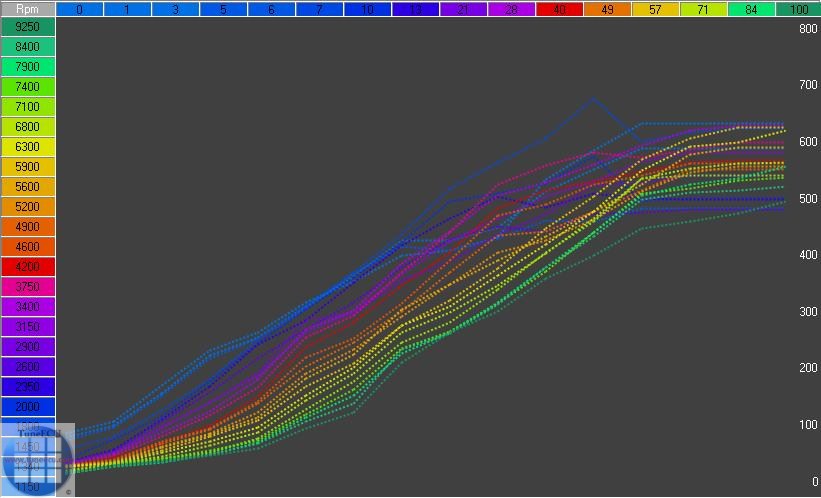Select the 5 column header
Viewport: 821px width, 498px height.
pos(224,9)
